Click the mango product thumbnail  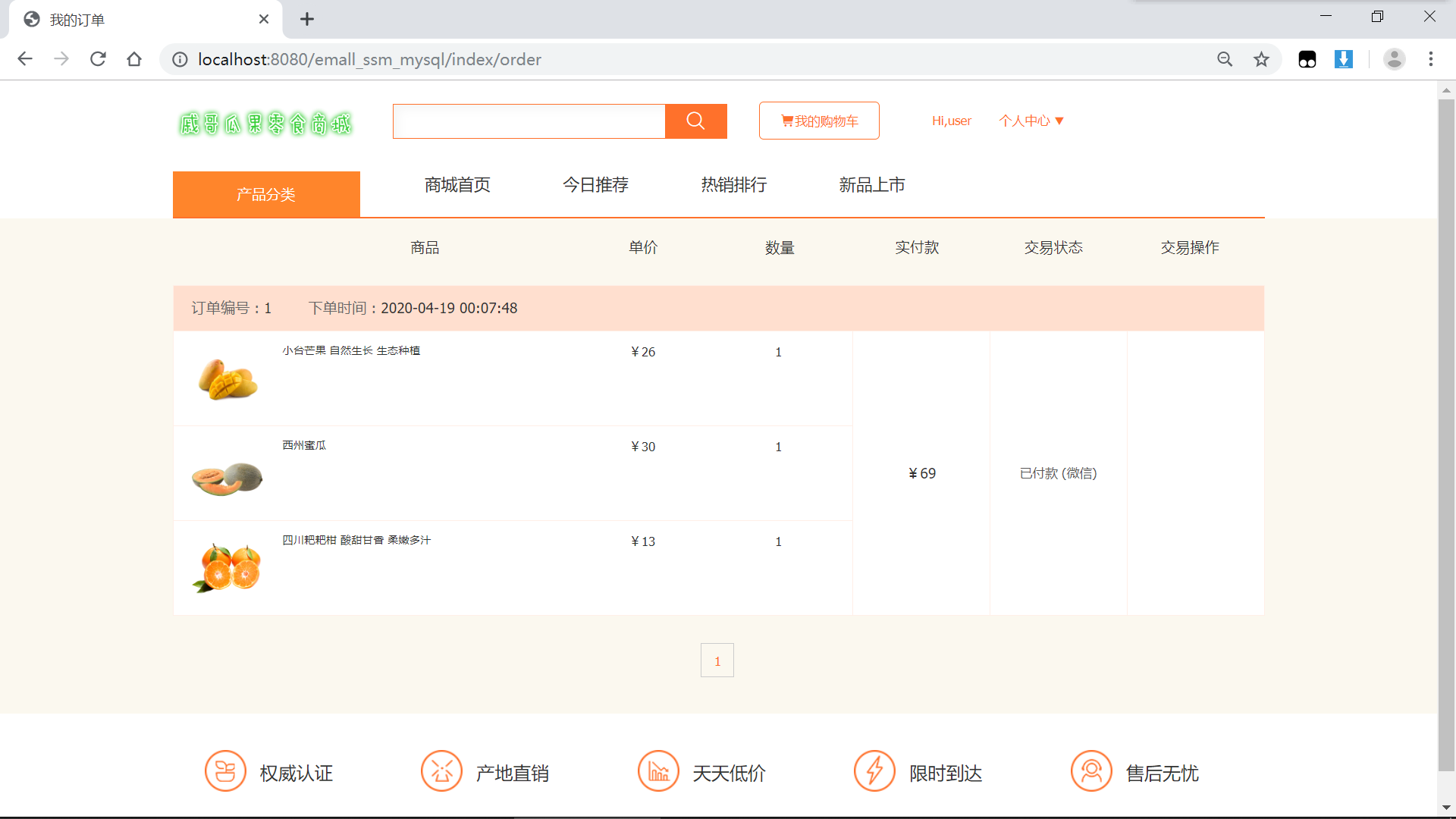click(x=227, y=378)
